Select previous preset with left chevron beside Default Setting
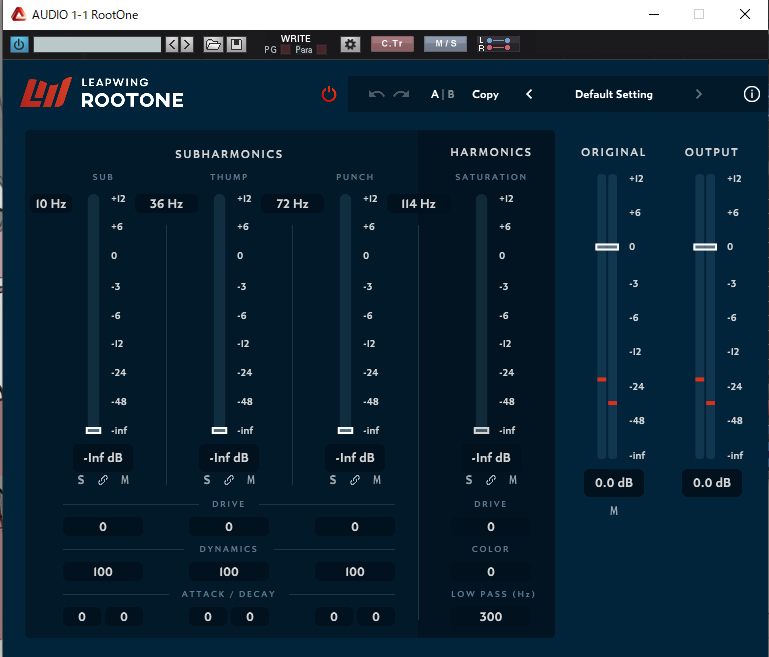This screenshot has height=657, width=769. [529, 94]
